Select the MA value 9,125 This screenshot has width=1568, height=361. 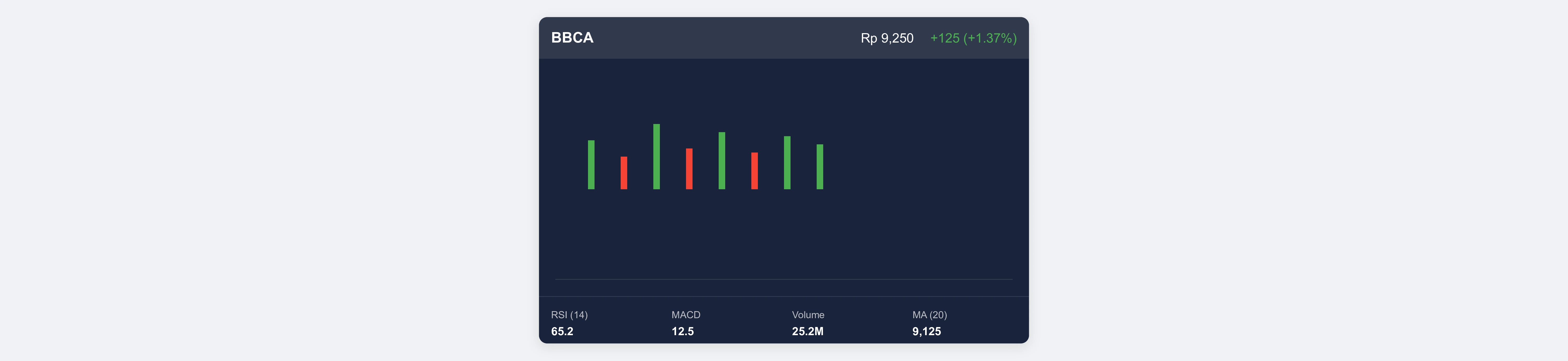coord(926,331)
